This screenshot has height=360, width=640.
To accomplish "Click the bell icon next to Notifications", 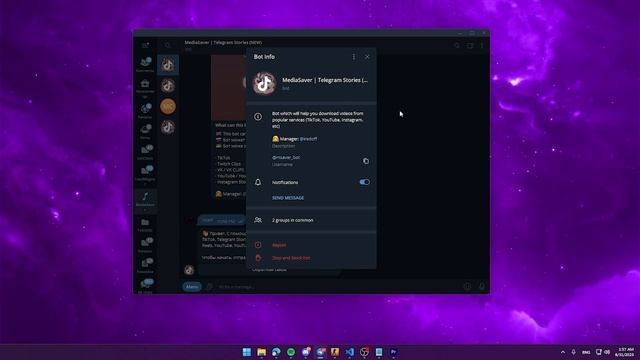I will [258, 182].
